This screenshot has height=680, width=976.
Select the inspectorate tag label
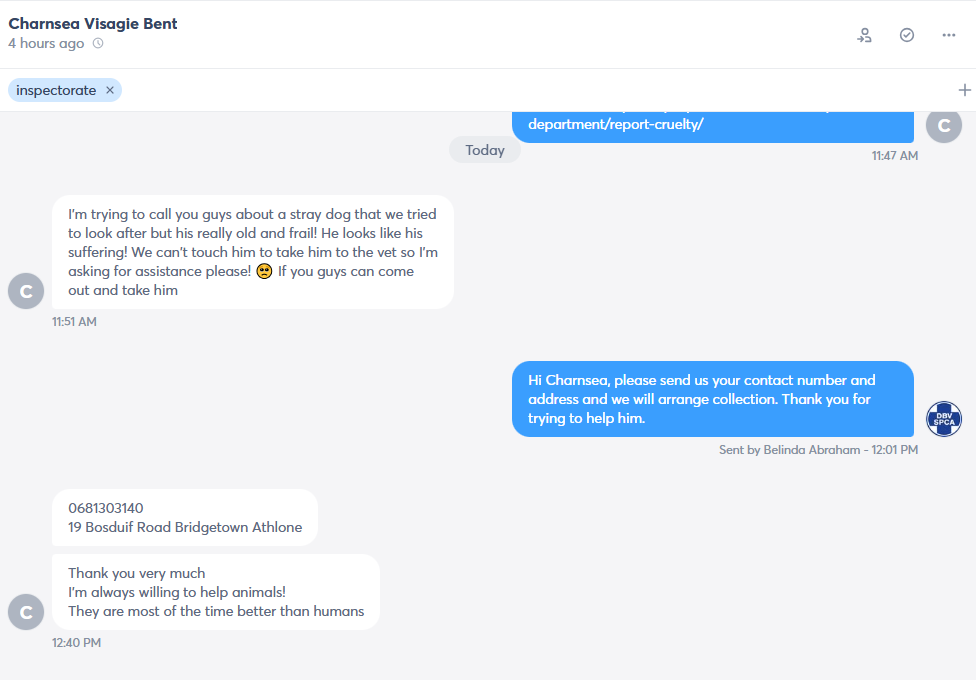point(56,90)
